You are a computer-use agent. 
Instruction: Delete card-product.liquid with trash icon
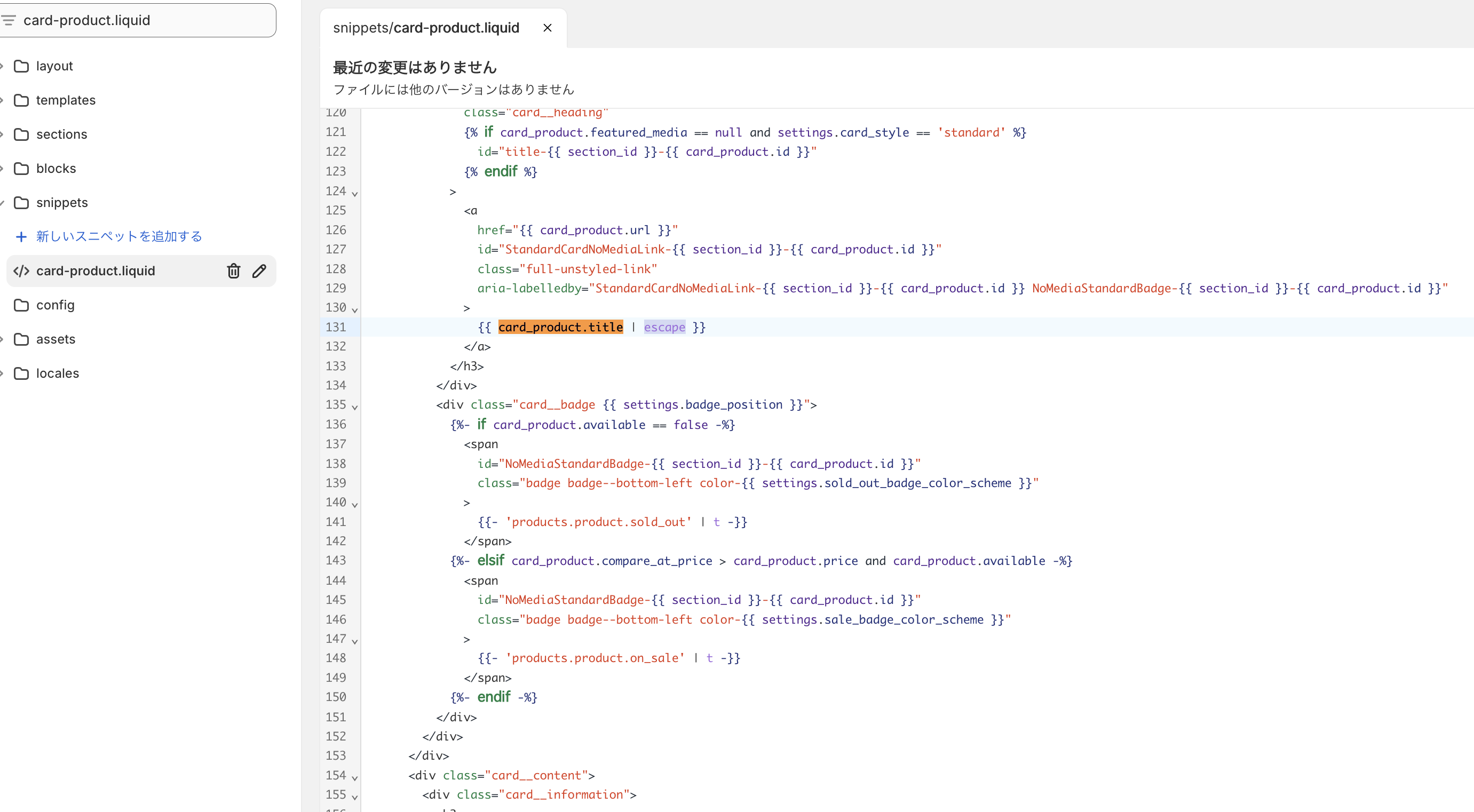(233, 270)
